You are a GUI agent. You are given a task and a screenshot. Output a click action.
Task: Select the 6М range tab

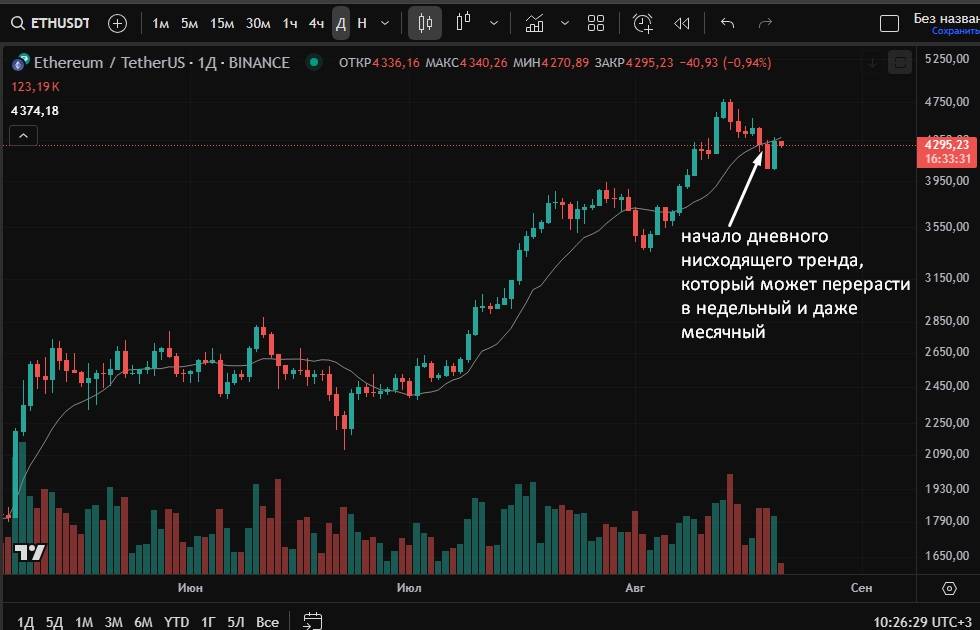143,622
